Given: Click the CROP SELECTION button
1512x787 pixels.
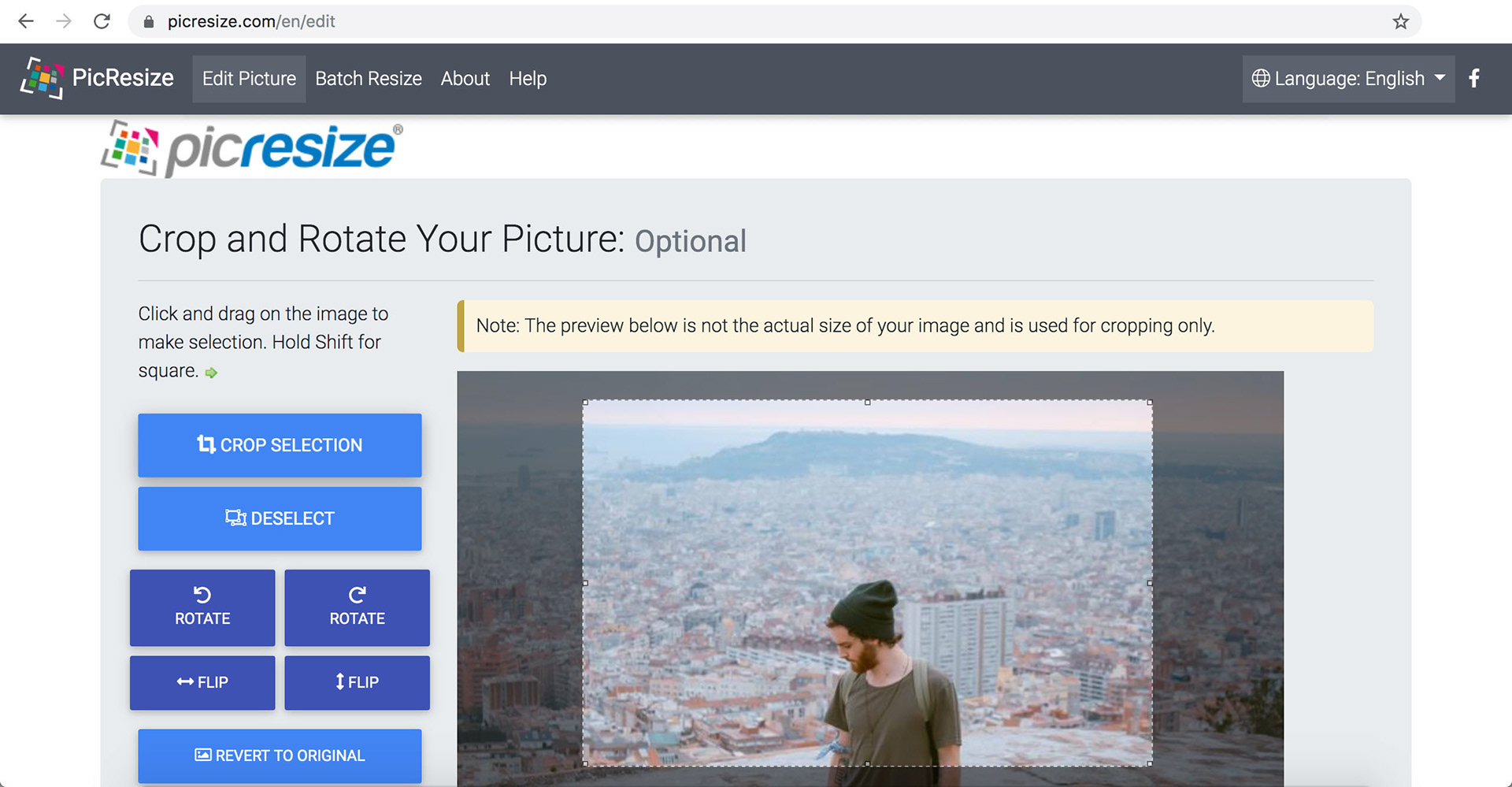Looking at the screenshot, I should coord(280,445).
